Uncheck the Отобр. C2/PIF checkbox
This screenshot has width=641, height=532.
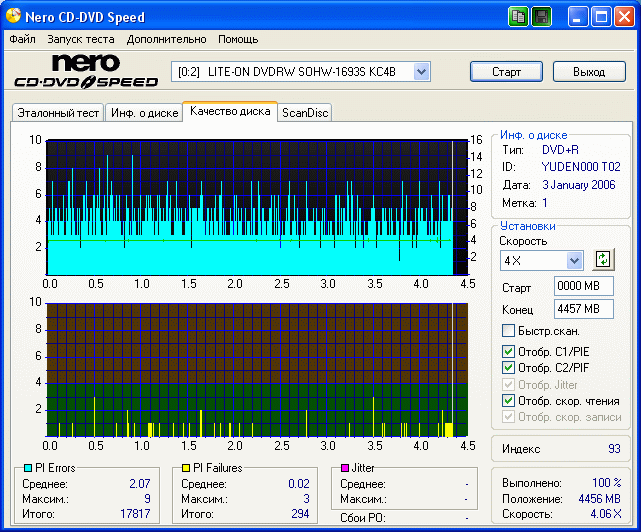(x=508, y=368)
